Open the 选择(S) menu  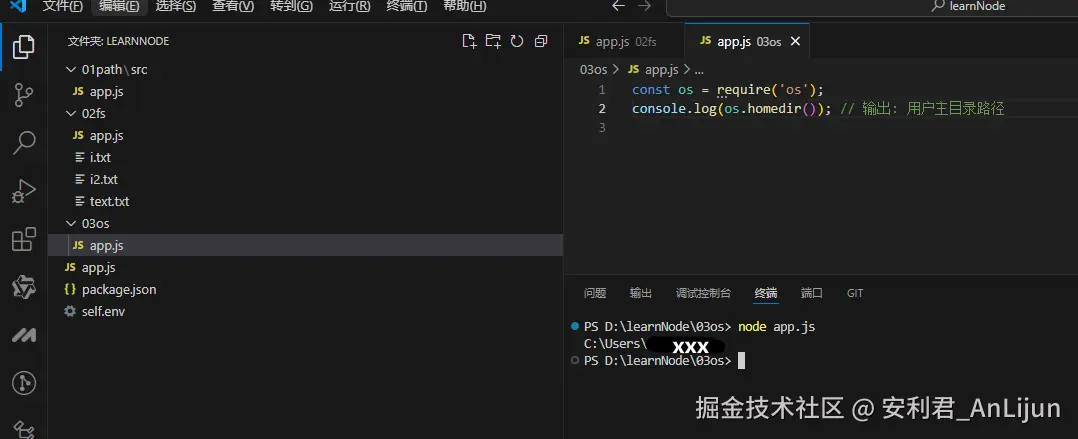[175, 6]
